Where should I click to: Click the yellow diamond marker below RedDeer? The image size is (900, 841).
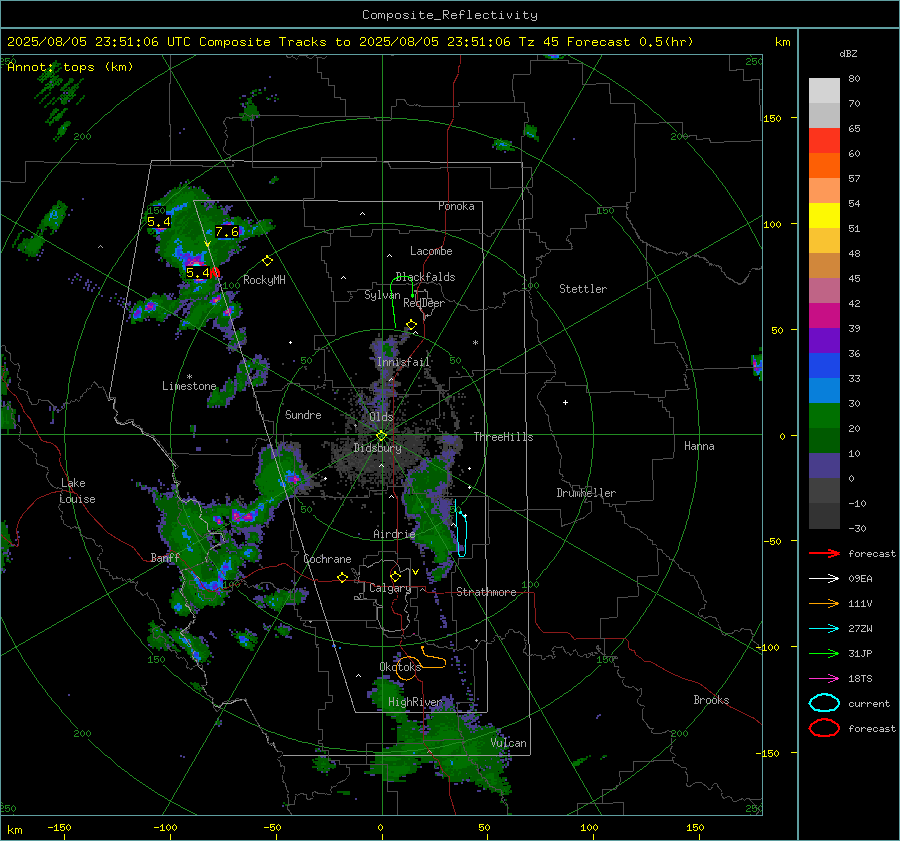pos(411,325)
